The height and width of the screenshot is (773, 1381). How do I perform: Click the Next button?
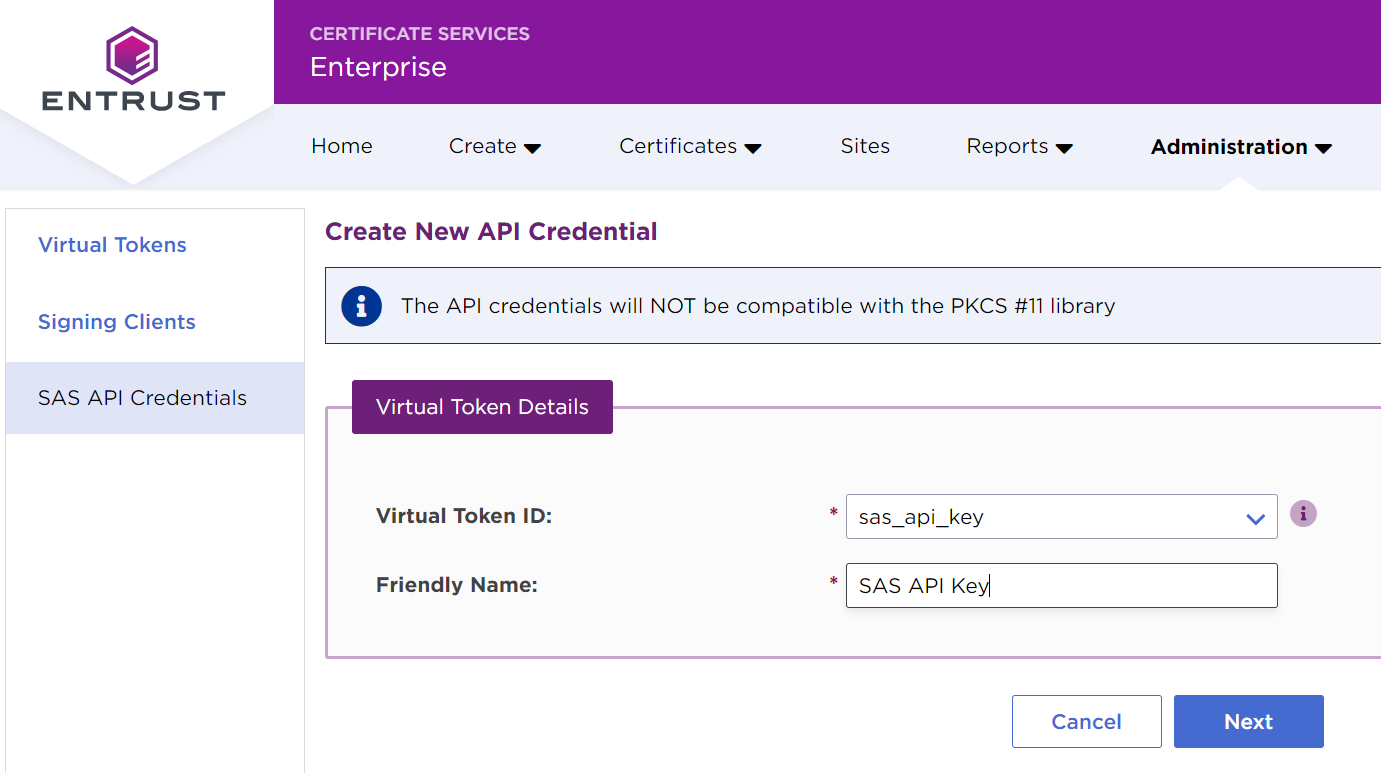1248,722
